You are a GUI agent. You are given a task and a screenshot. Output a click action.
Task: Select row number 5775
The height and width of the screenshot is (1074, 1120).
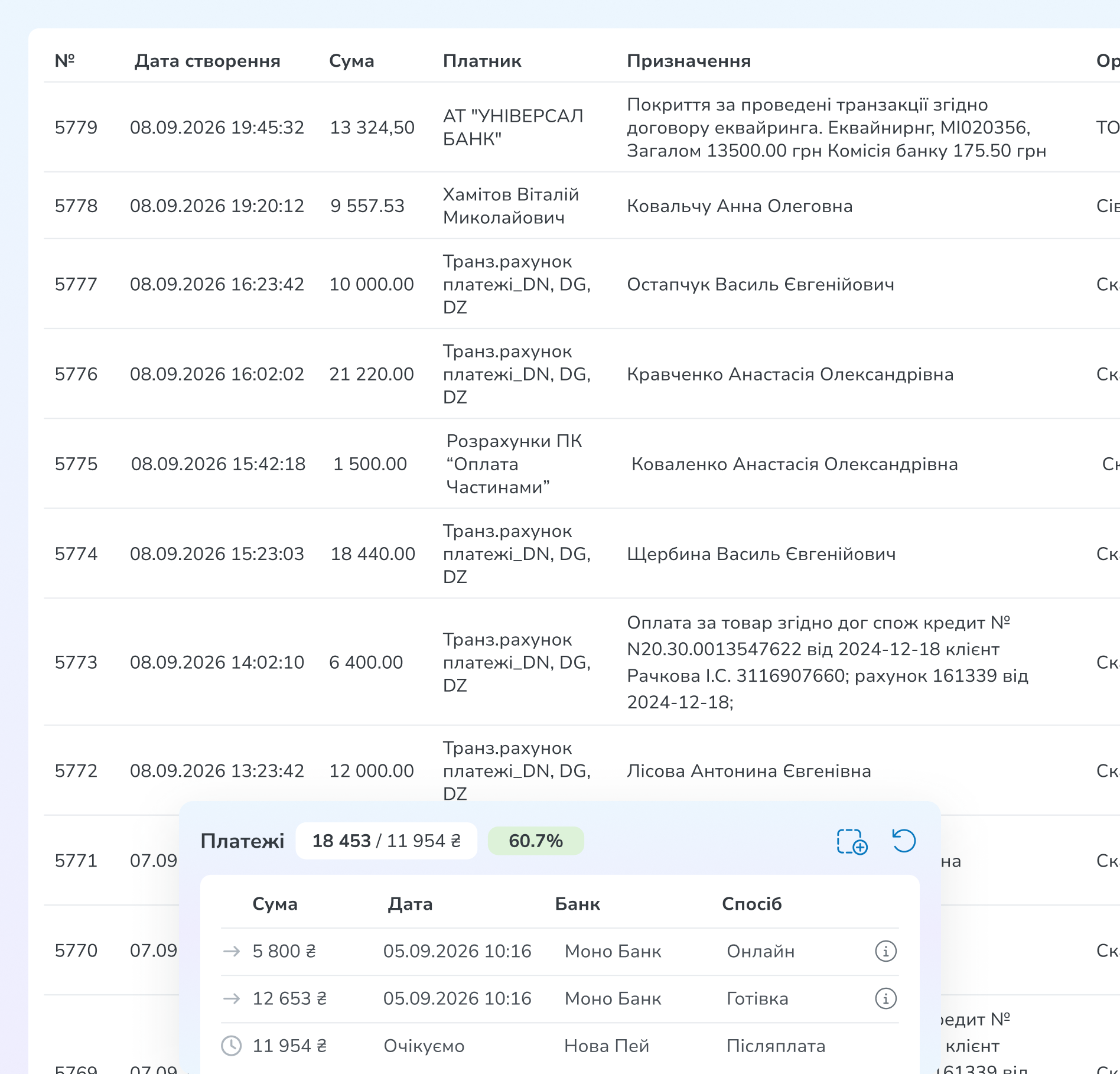(76, 464)
